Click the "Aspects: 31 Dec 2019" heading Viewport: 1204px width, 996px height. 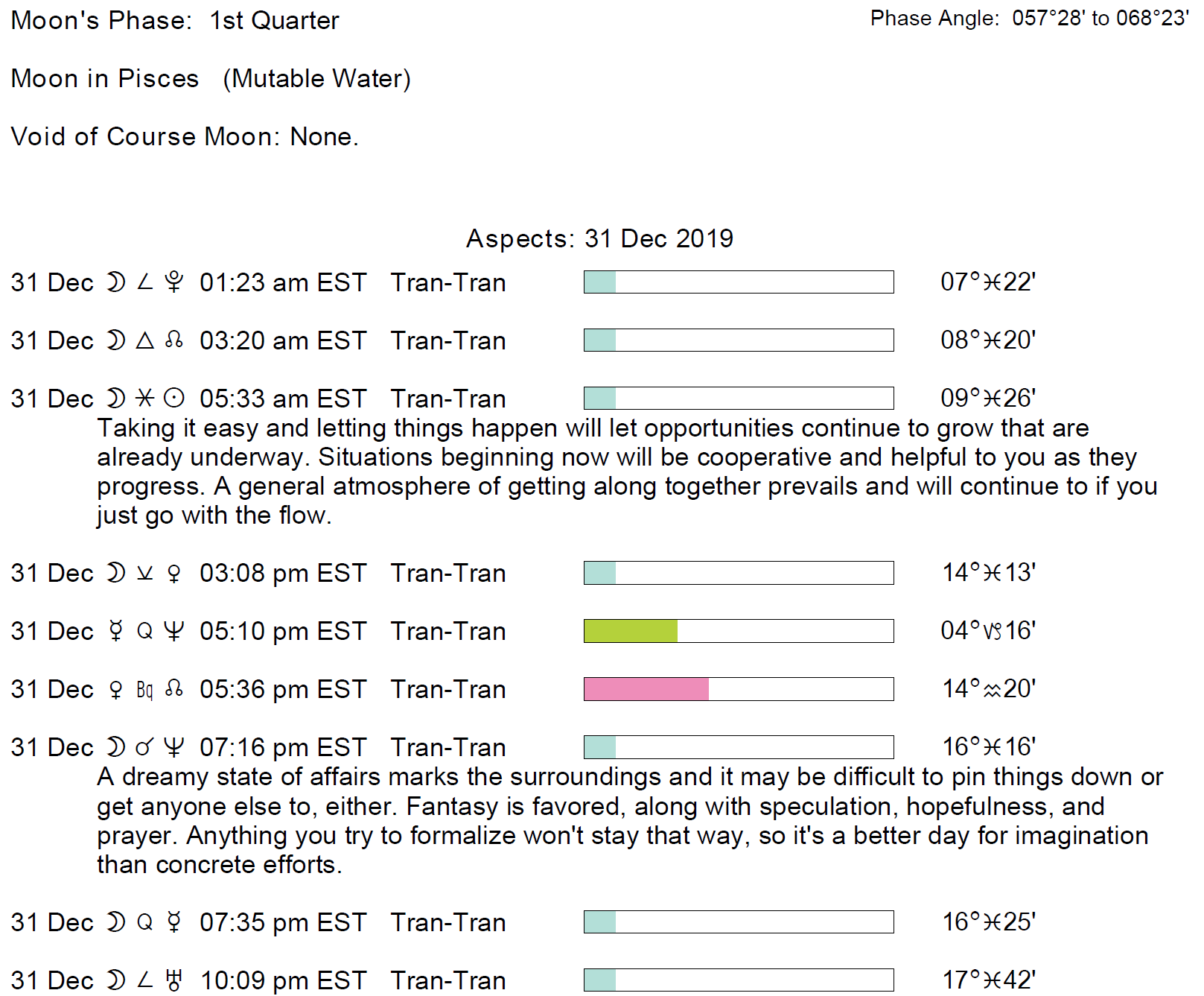coord(599,238)
